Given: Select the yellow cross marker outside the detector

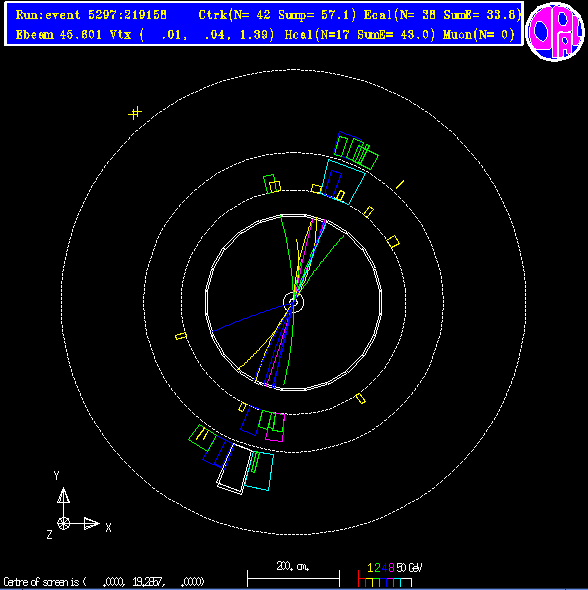Looking at the screenshot, I should pyautogui.click(x=135, y=113).
